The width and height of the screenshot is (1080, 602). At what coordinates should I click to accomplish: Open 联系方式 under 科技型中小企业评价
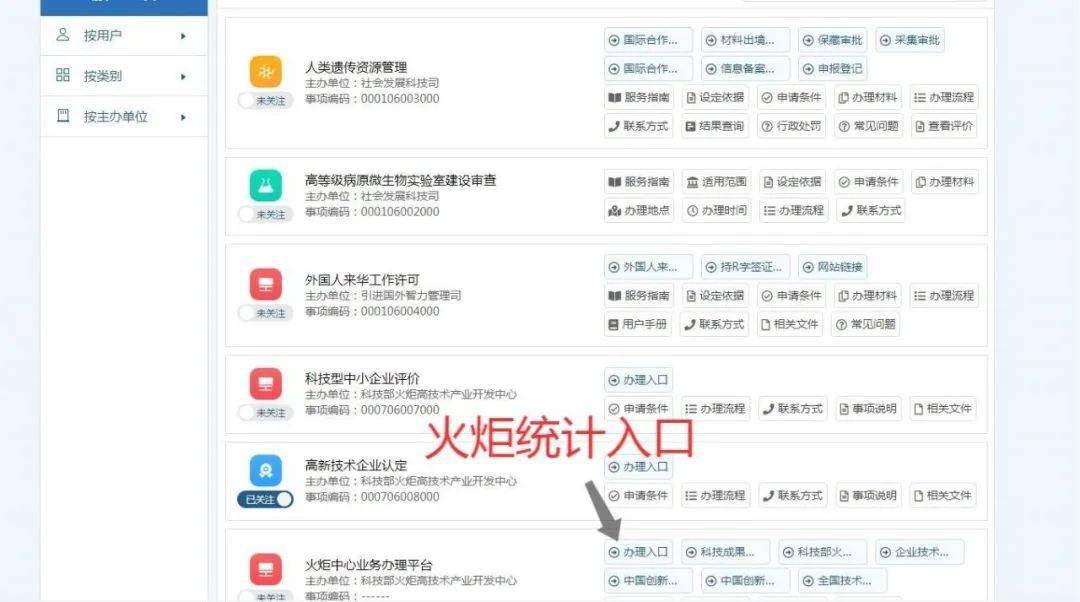793,408
